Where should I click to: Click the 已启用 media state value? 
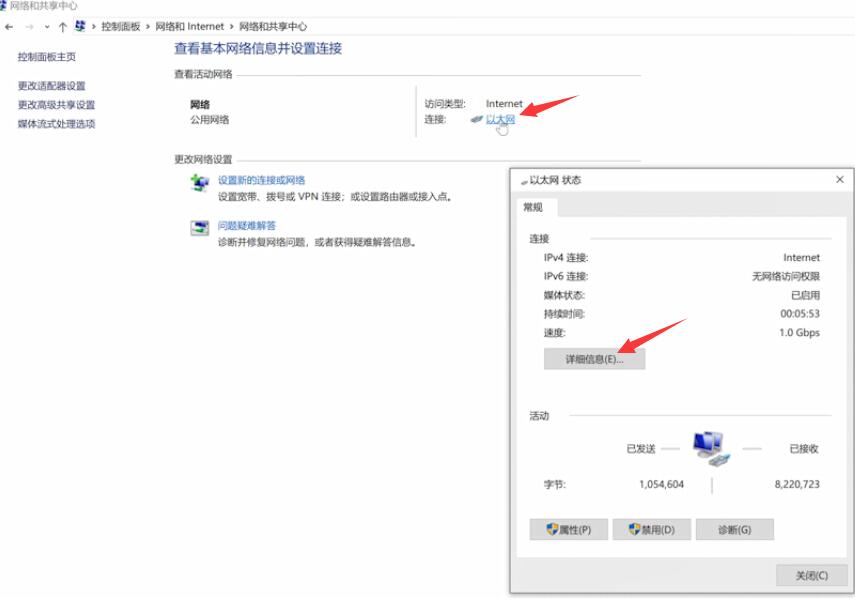805,295
